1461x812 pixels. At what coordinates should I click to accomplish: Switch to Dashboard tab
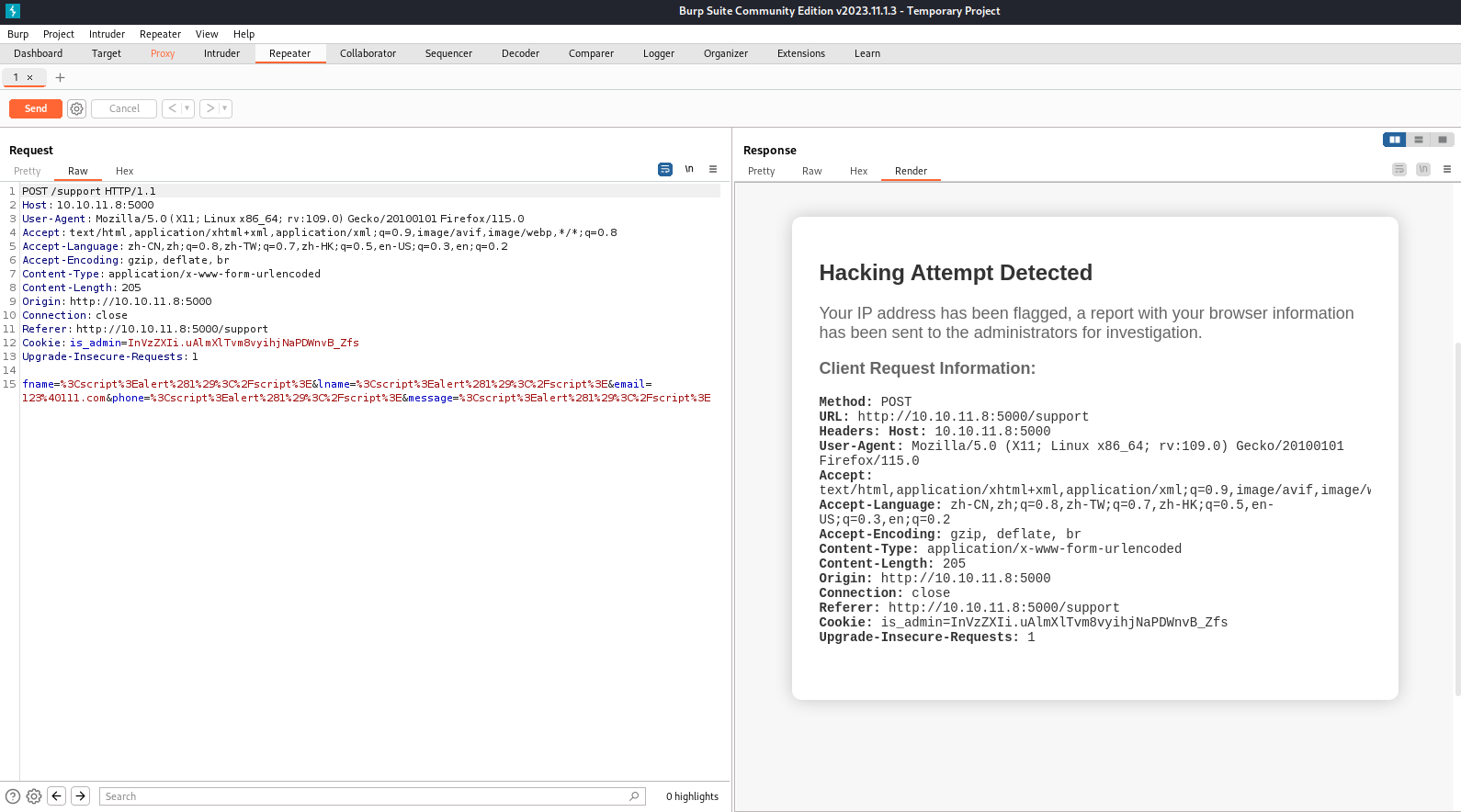pyautogui.click(x=39, y=53)
